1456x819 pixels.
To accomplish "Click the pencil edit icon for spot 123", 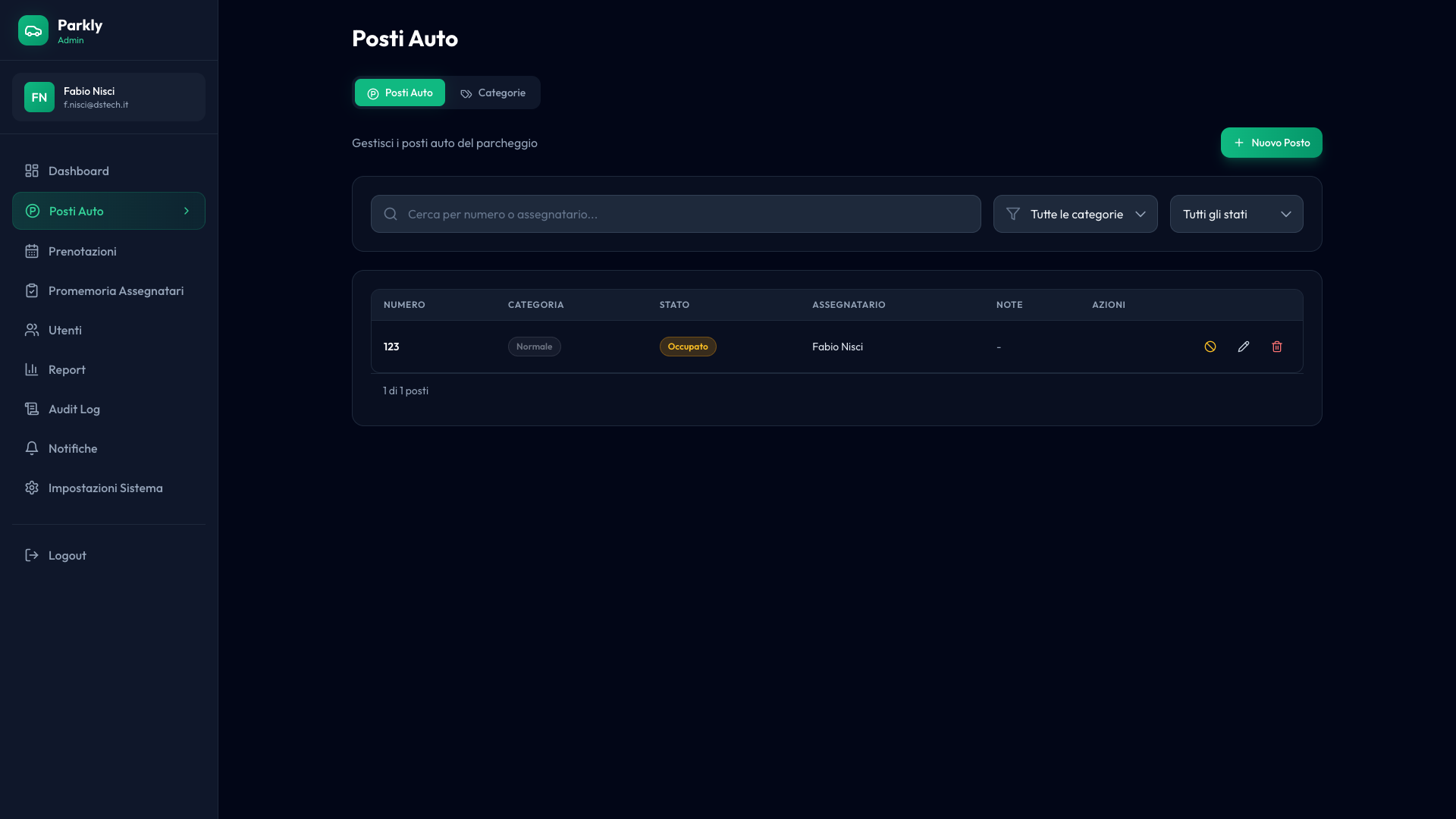I will click(1244, 347).
